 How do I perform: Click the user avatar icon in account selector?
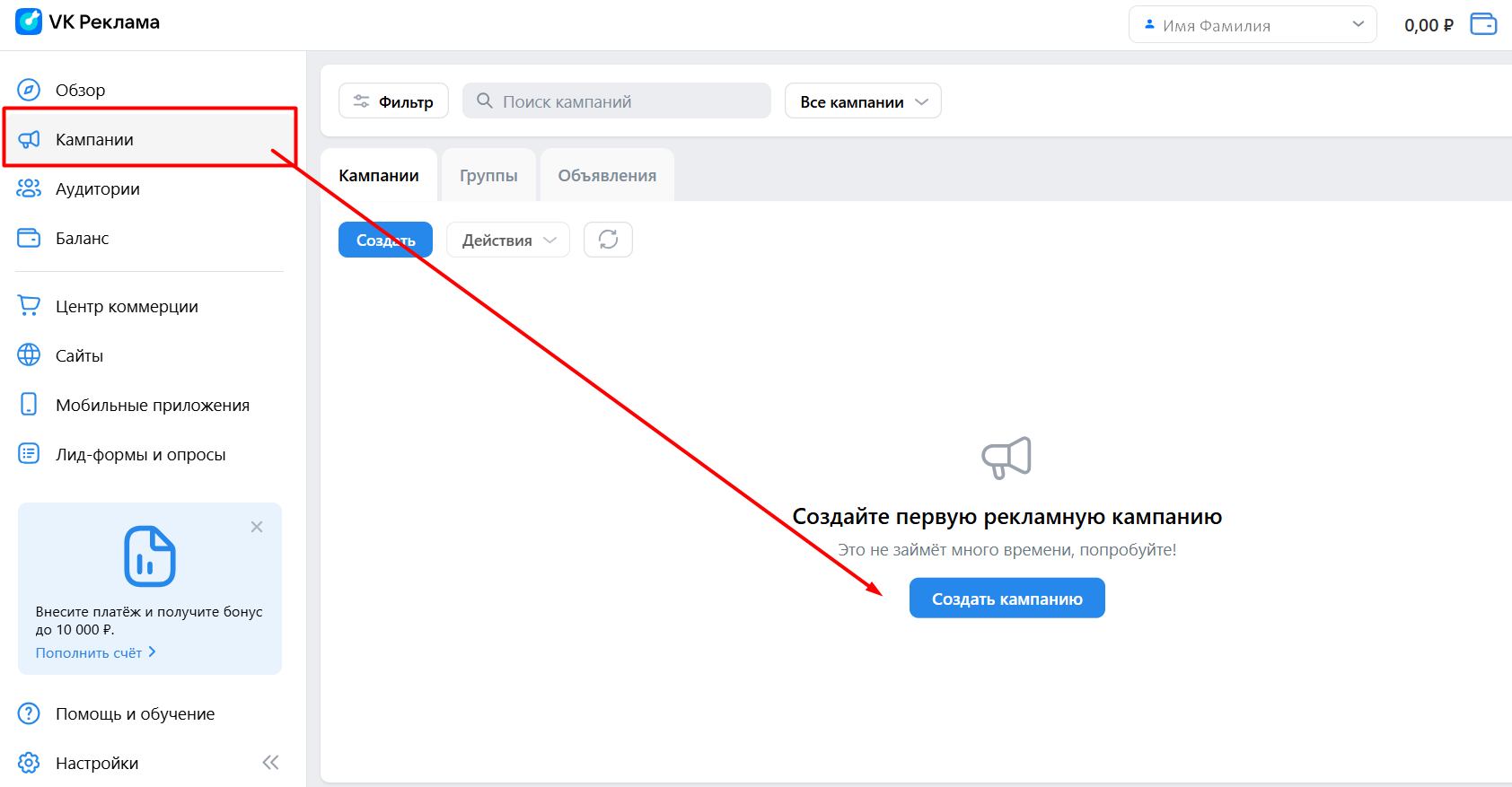point(1149,25)
